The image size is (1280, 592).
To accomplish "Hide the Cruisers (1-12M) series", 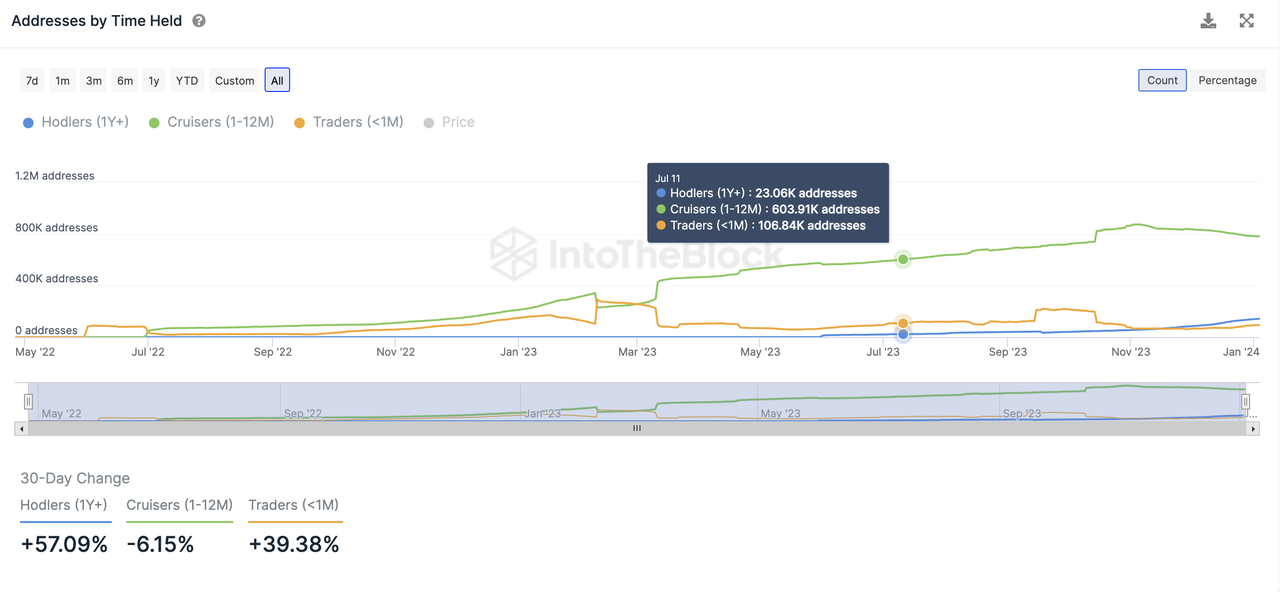I will pos(211,122).
